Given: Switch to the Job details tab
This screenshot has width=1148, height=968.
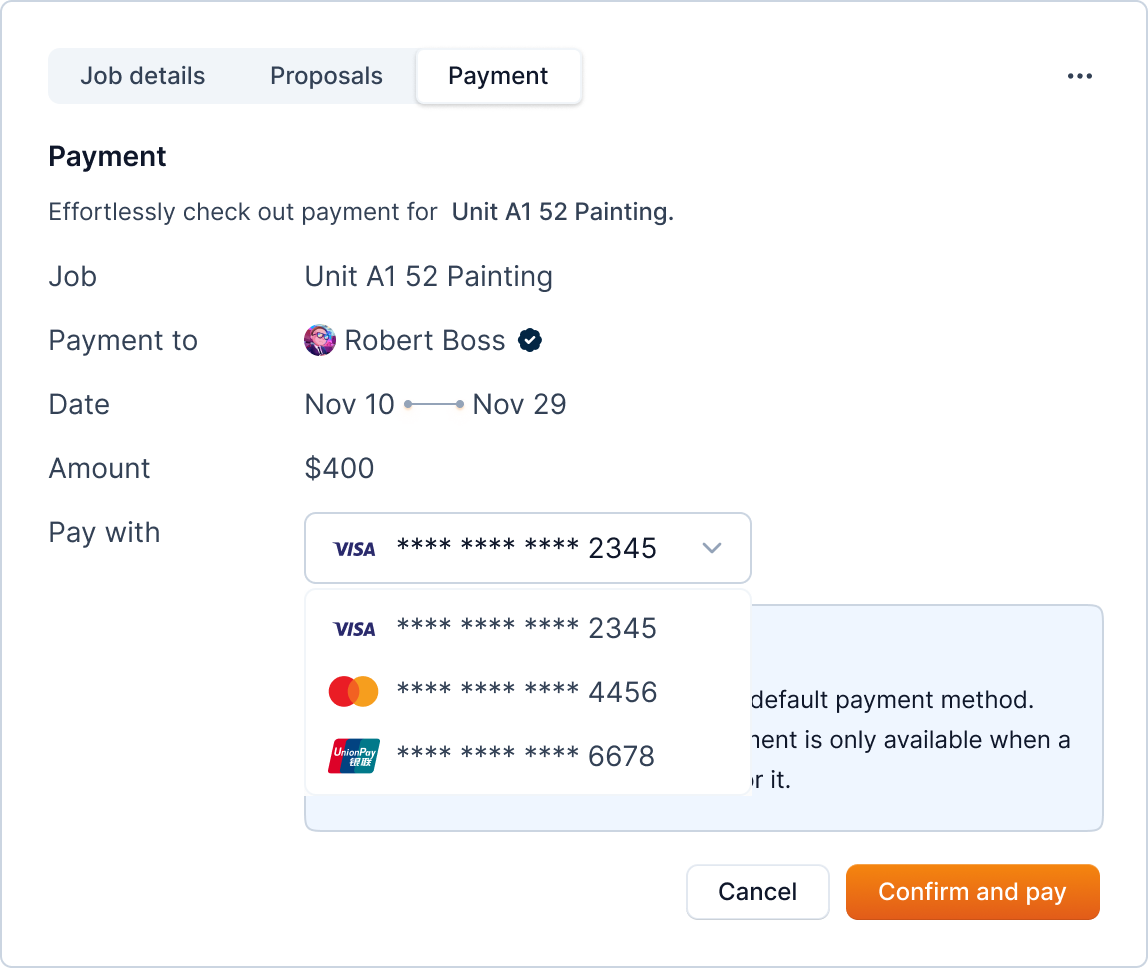Looking at the screenshot, I should pyautogui.click(x=143, y=76).
